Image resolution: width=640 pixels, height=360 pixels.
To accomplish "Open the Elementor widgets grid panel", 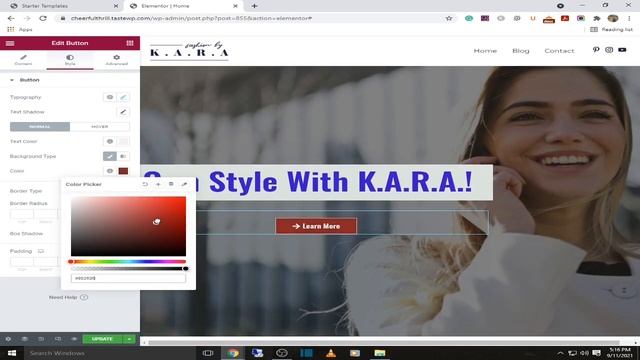I will coord(130,43).
